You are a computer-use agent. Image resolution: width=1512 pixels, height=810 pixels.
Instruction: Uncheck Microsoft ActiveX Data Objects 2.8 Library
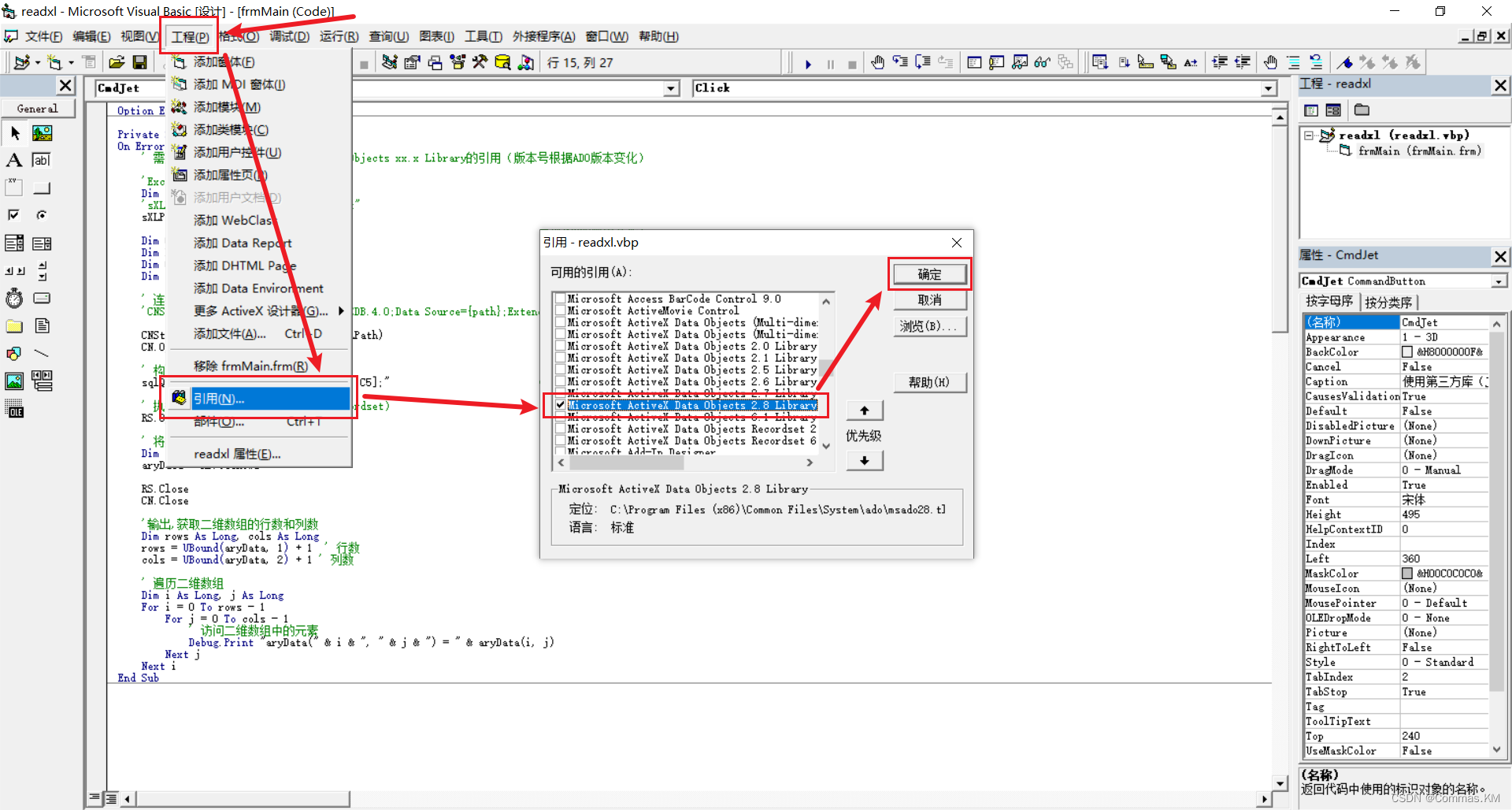560,405
